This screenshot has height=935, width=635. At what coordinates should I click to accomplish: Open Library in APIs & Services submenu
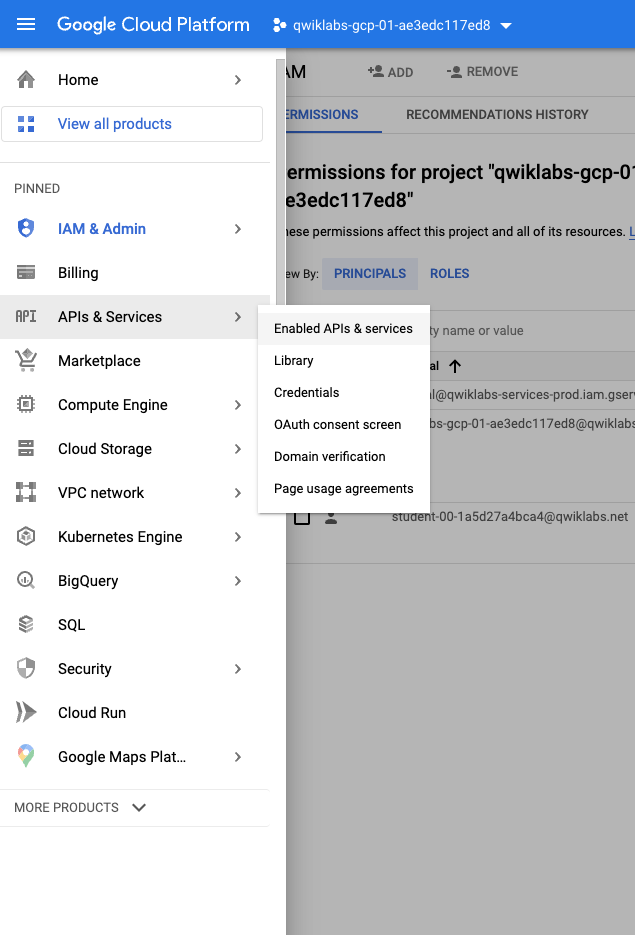[294, 361]
